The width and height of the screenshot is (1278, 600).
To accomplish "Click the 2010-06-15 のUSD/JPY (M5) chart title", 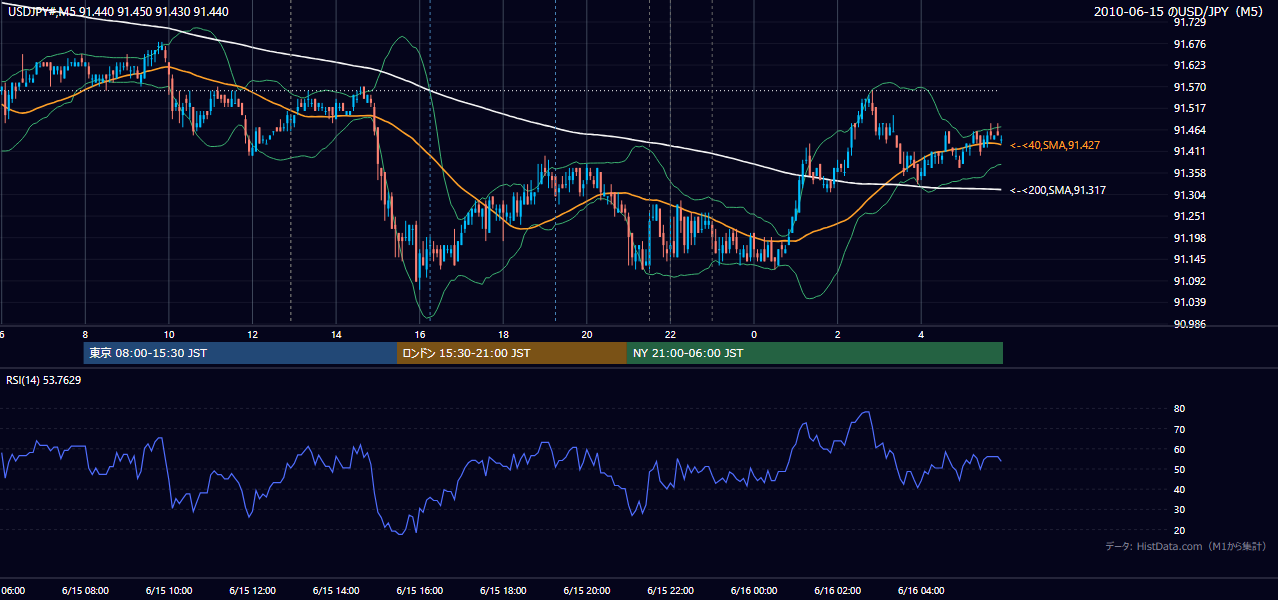I will click(x=1180, y=11).
